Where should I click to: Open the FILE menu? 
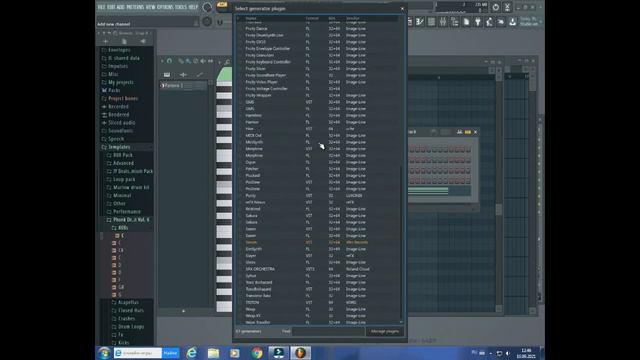click(101, 7)
